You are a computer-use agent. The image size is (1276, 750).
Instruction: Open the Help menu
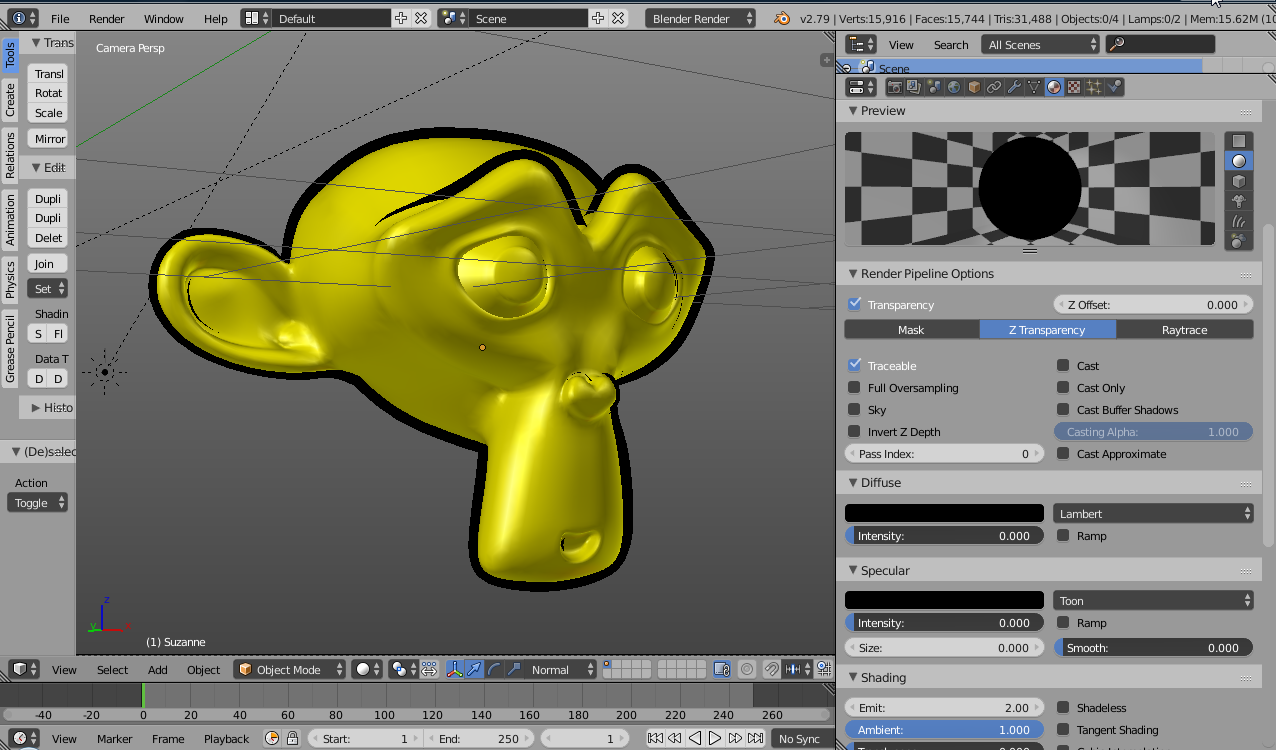point(216,18)
